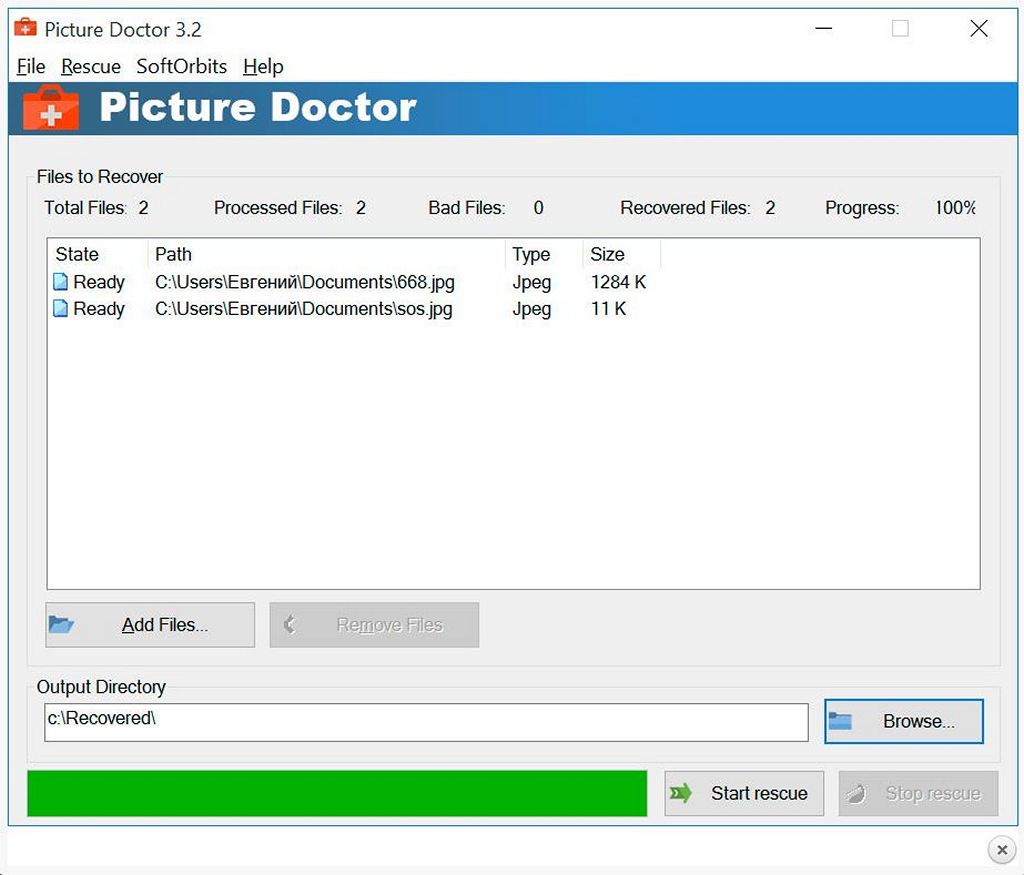Image resolution: width=1024 pixels, height=875 pixels.
Task: Click the 1284 K size value
Action: 618,282
